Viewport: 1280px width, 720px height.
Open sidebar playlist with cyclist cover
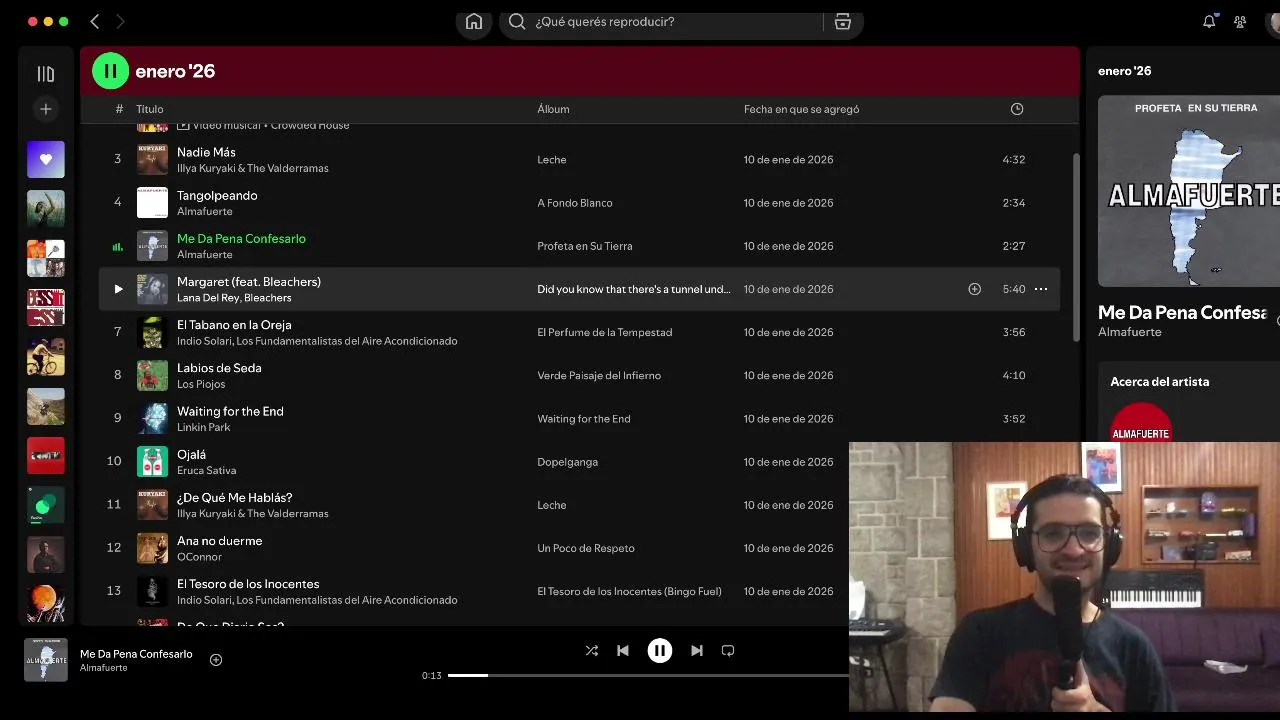[46, 357]
